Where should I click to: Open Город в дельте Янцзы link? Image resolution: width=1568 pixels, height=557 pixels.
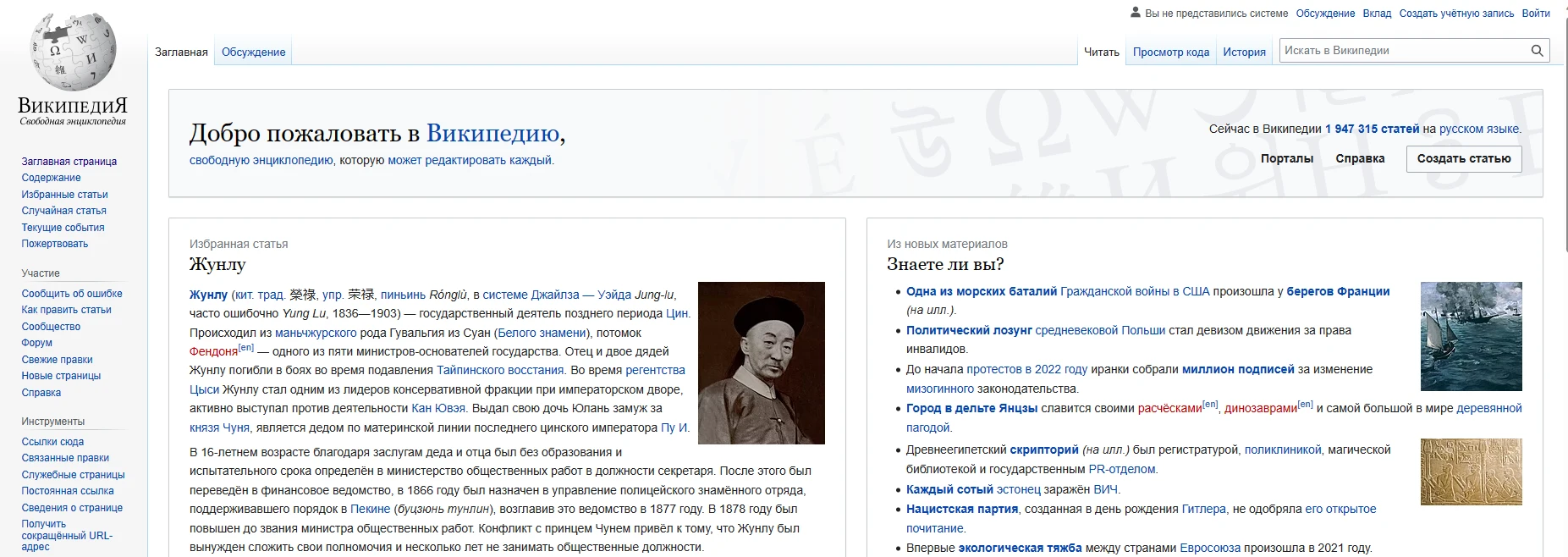coord(971,408)
